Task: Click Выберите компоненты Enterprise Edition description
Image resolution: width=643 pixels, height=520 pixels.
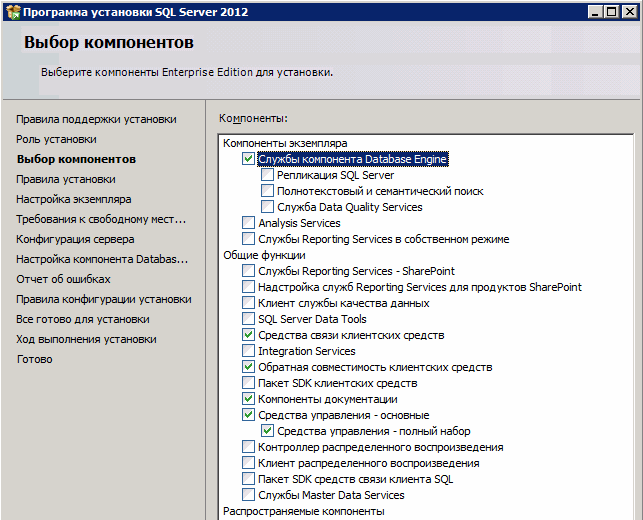Action: point(187,72)
